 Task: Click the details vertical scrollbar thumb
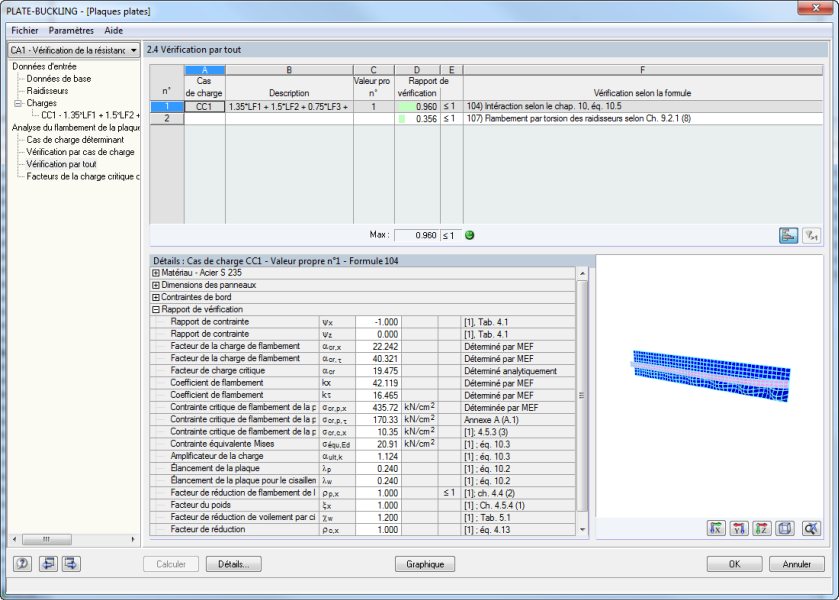click(582, 396)
